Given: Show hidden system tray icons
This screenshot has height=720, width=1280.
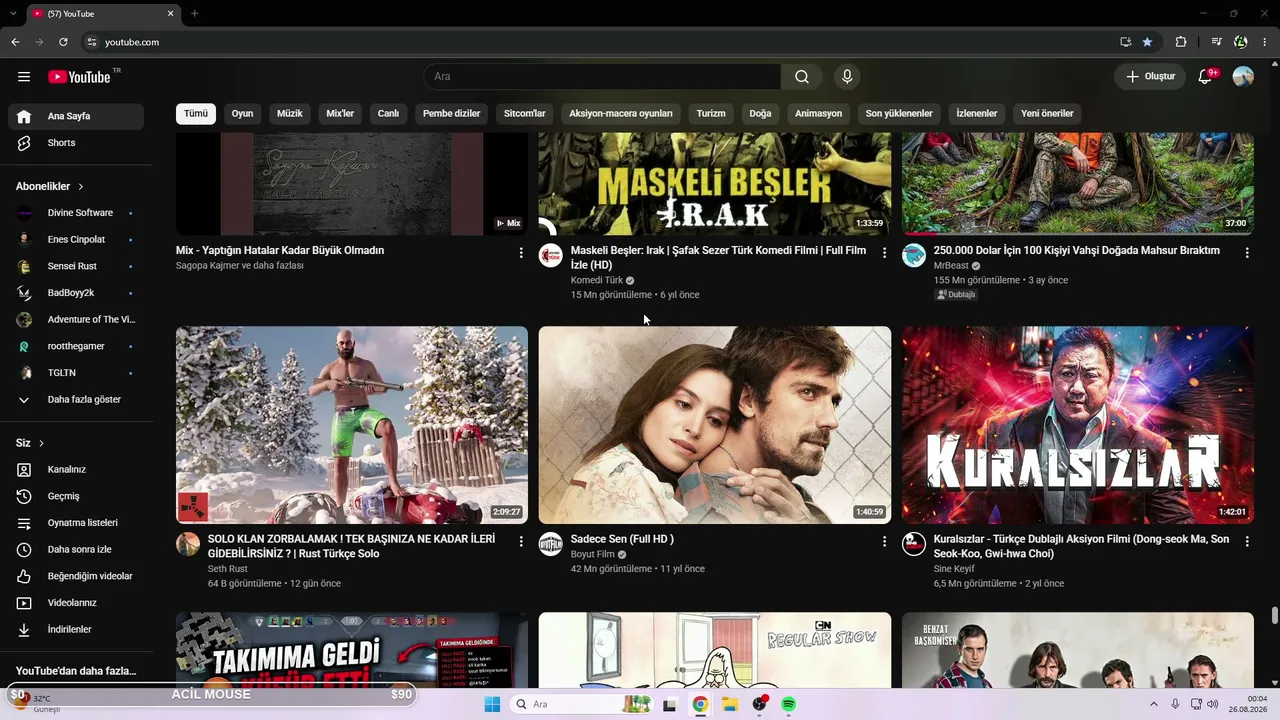Looking at the screenshot, I should (x=1153, y=704).
